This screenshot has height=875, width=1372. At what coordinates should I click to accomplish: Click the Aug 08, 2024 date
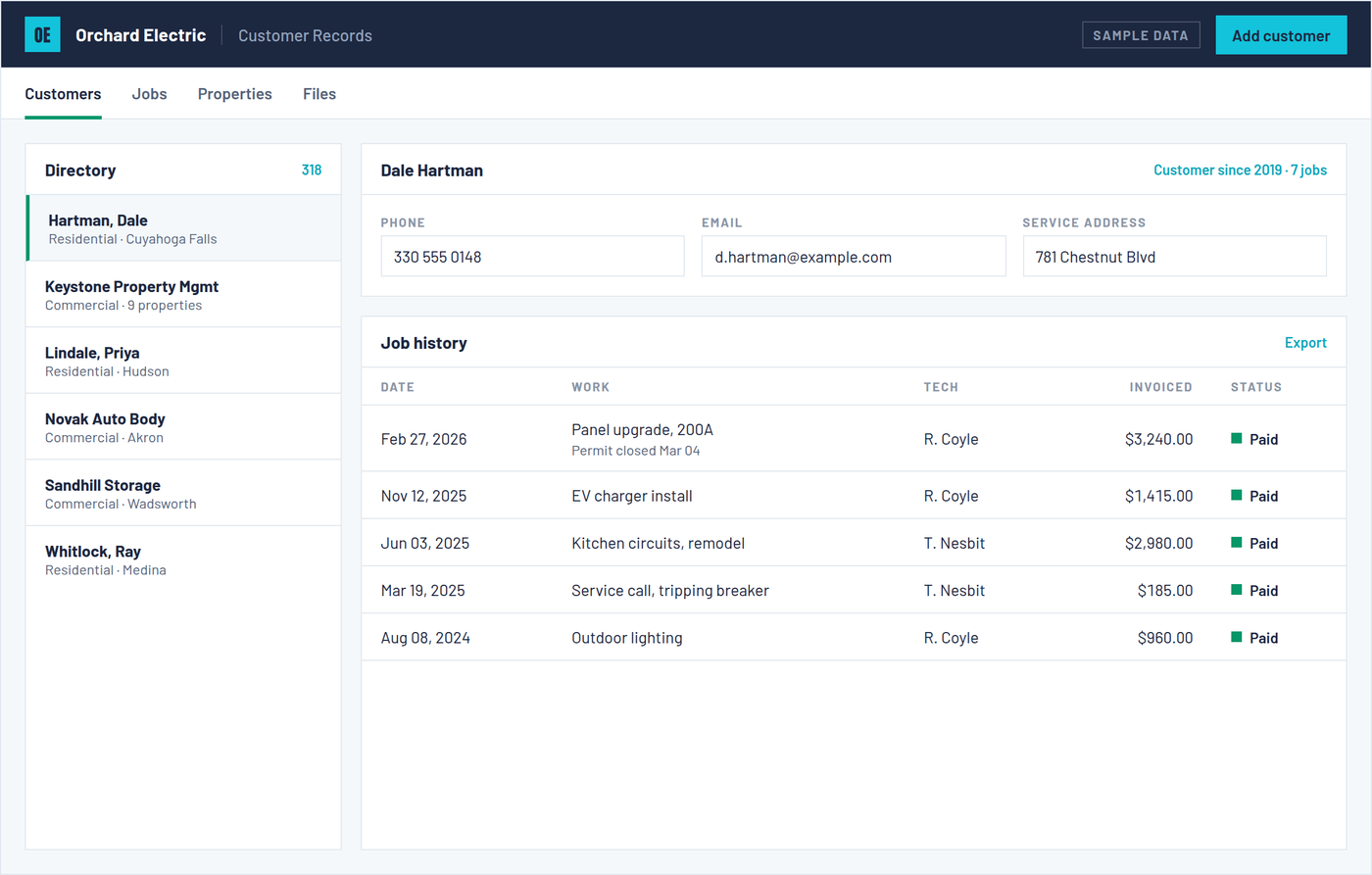(425, 638)
